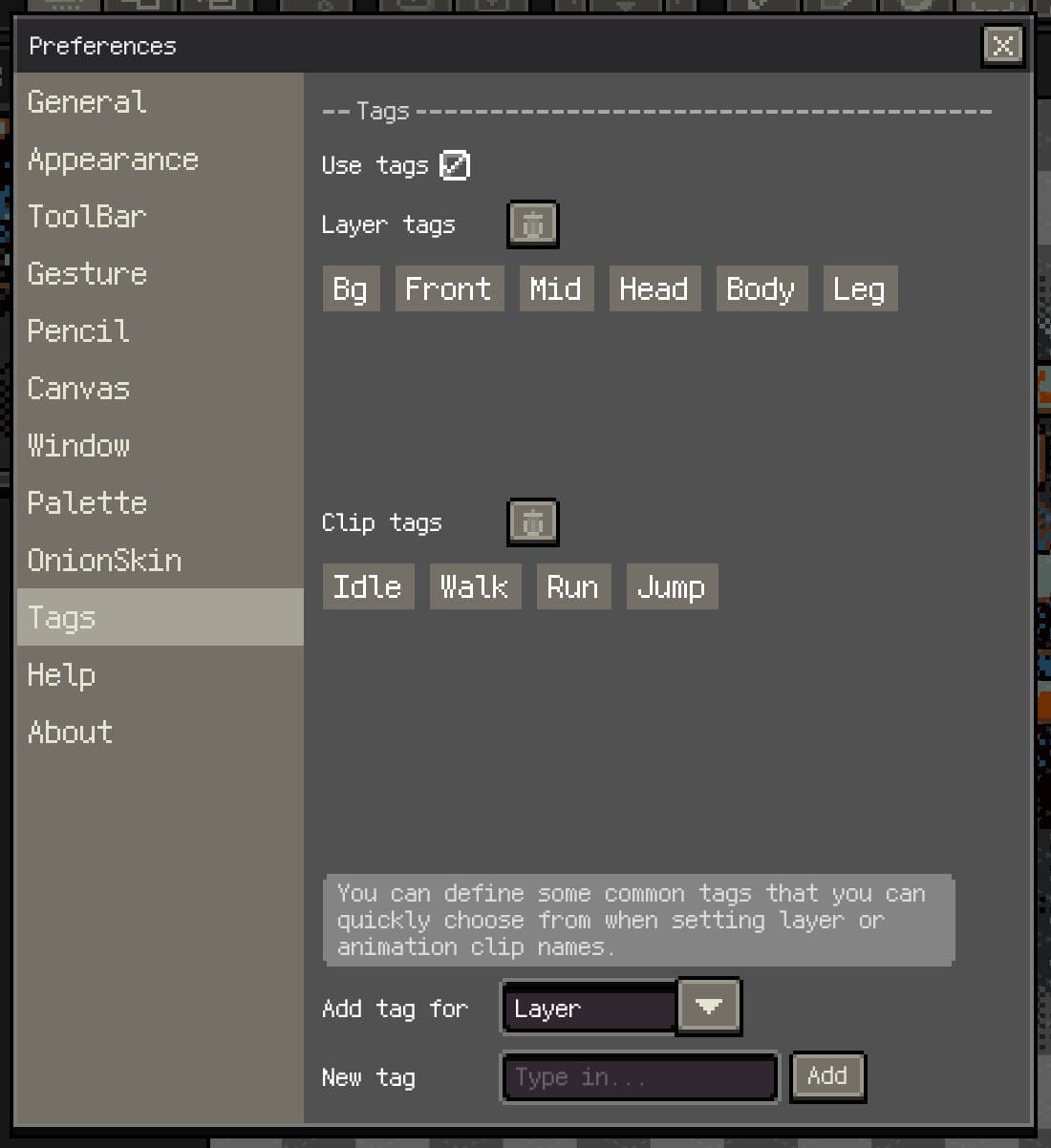Viewport: 1051px width, 1148px height.
Task: Select the Bg layer tag
Action: coord(351,288)
